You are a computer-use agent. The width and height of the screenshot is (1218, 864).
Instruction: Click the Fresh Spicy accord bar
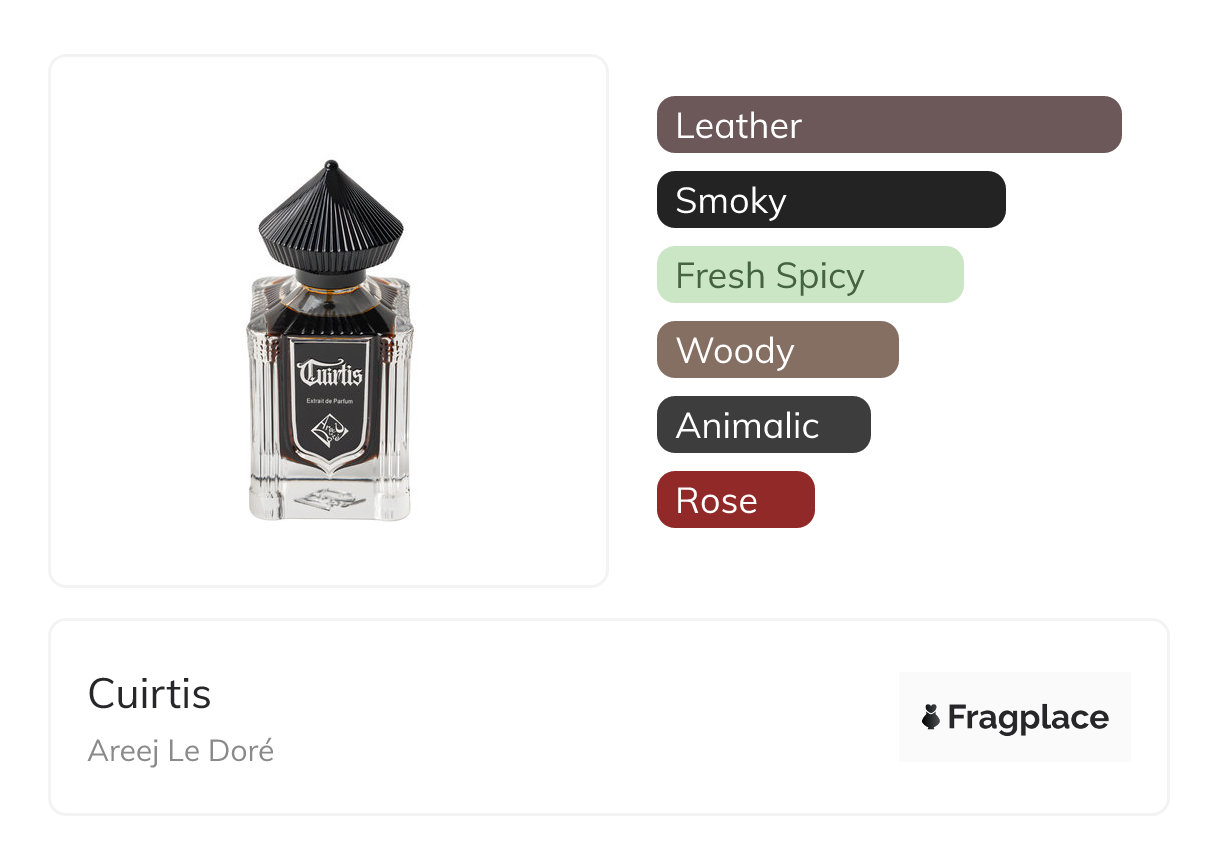(x=810, y=275)
